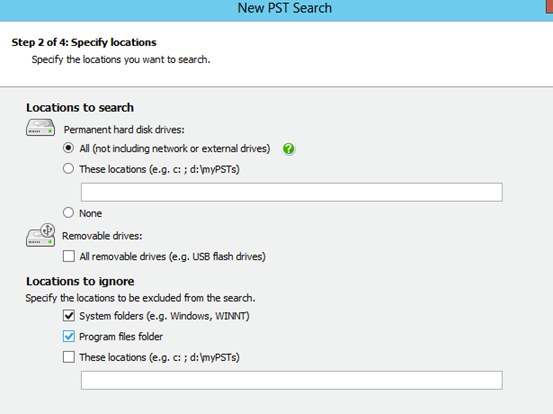553x414 pixels.
Task: Click the removable USB drive icon
Action: (x=40, y=235)
